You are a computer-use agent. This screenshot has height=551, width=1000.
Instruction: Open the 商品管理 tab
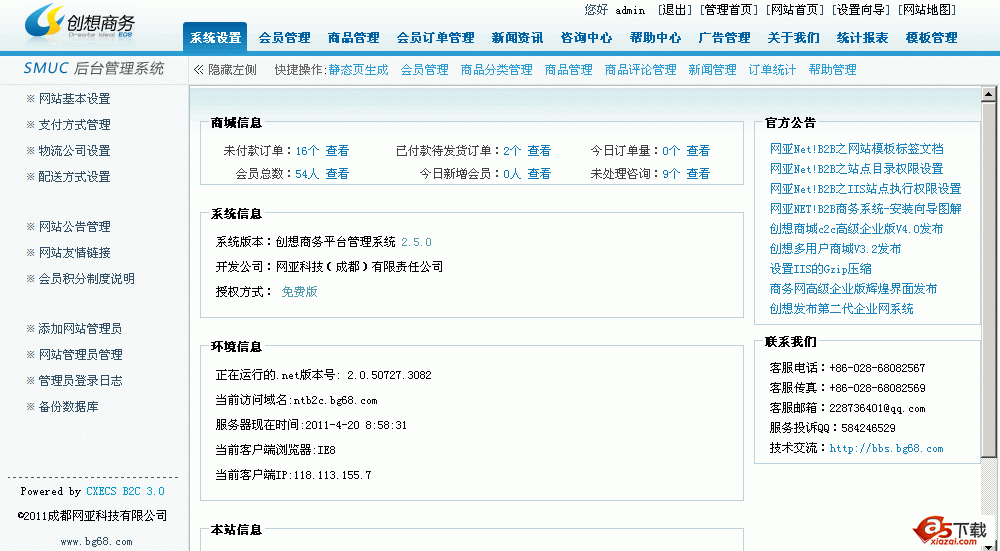pos(353,38)
